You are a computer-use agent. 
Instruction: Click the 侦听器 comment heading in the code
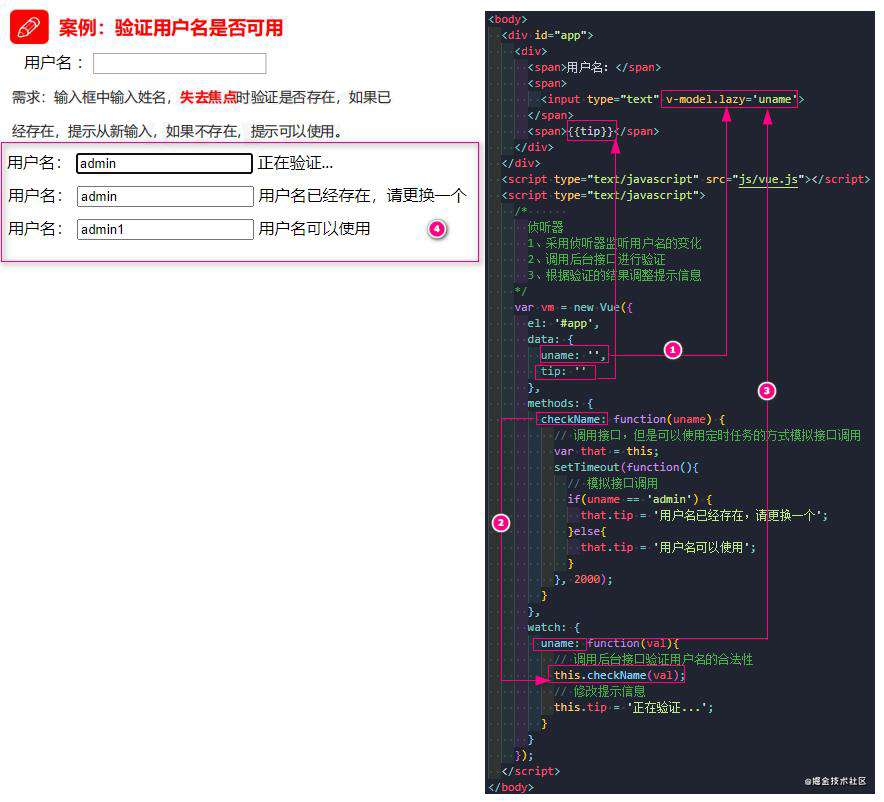(x=545, y=227)
